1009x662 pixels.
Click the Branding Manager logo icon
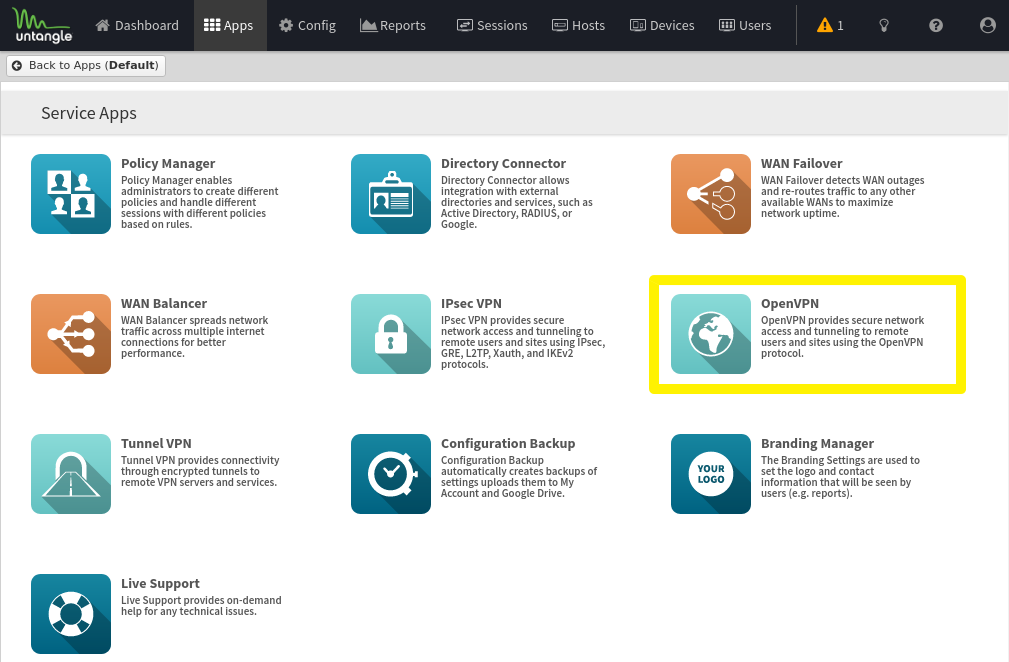710,474
